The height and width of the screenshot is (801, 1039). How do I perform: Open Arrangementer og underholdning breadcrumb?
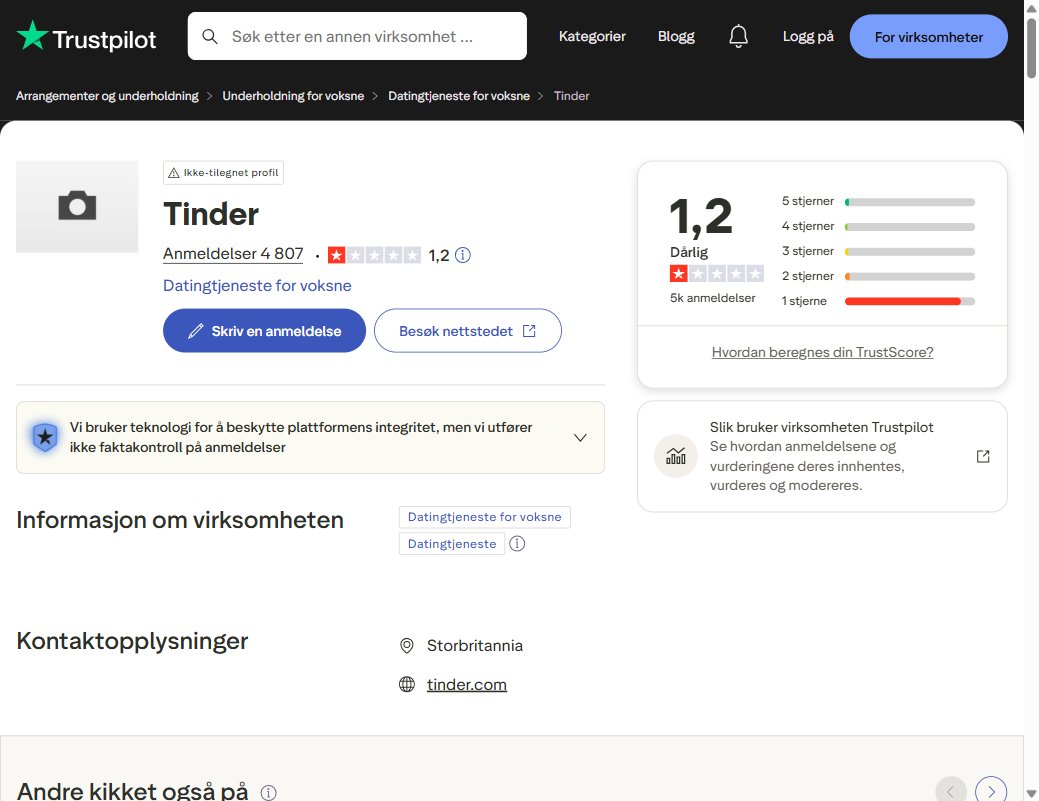point(107,96)
